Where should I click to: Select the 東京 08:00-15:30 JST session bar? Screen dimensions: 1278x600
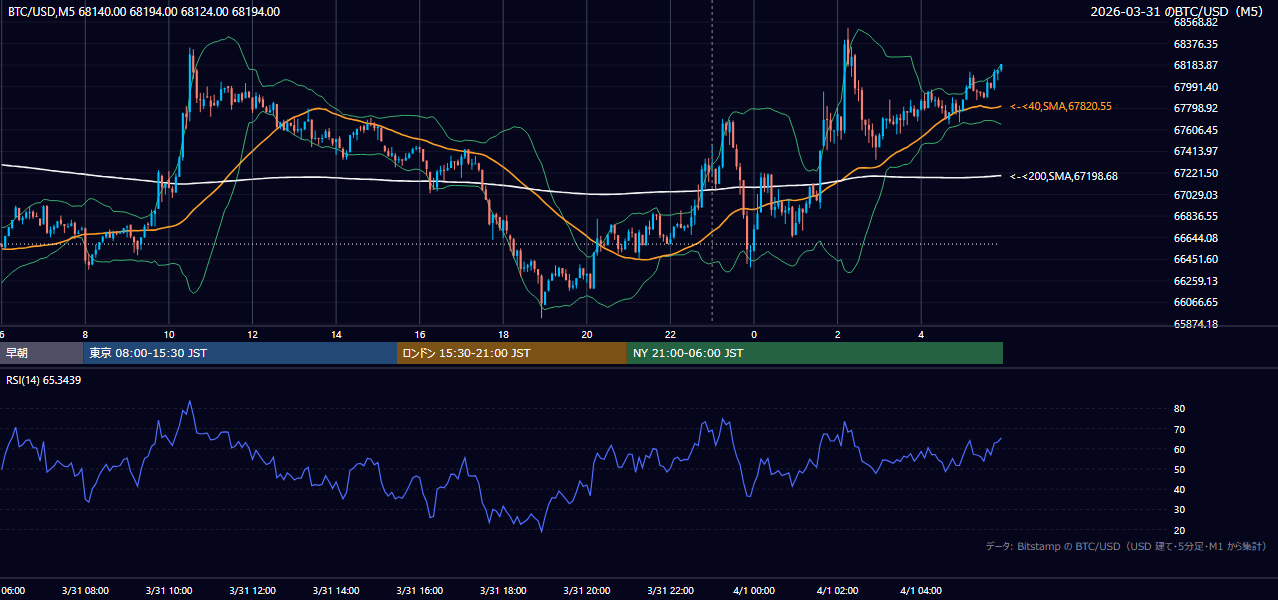click(x=240, y=353)
